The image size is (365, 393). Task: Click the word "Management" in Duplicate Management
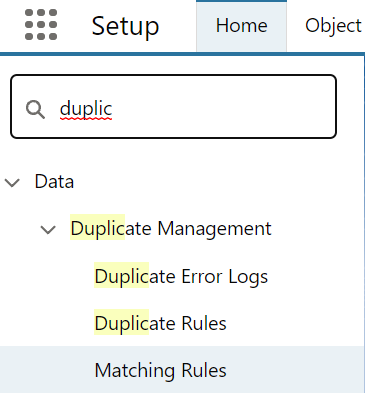coord(214,229)
